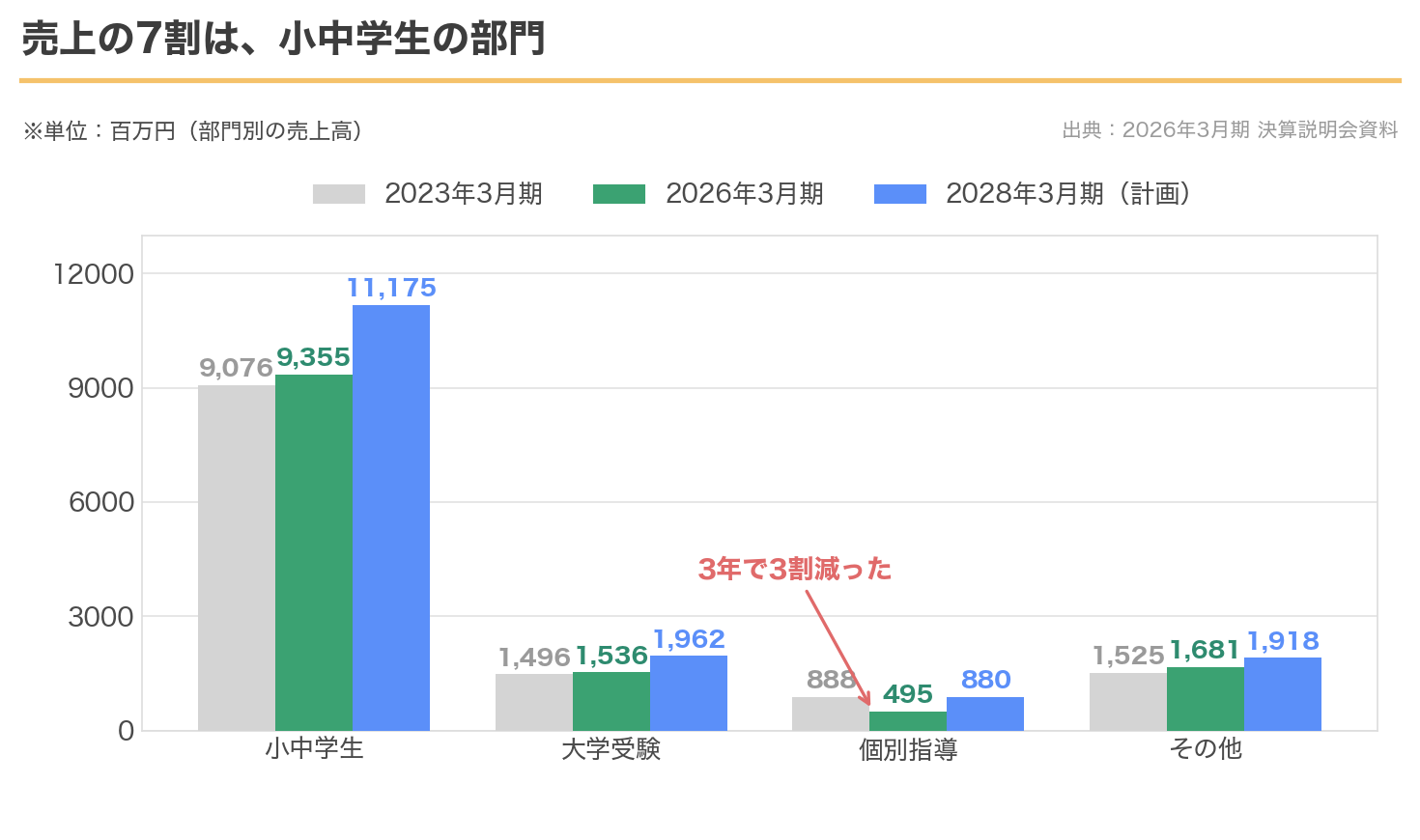Select the y-axis tick label 6000
1420x840 pixels.
point(101,502)
